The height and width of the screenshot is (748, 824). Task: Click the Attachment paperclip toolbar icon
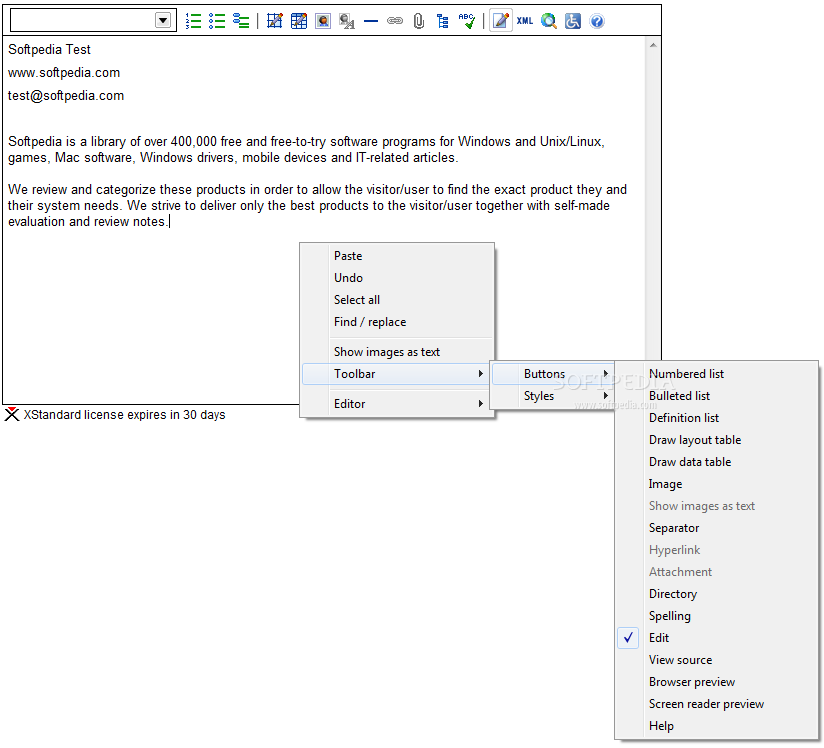click(419, 21)
